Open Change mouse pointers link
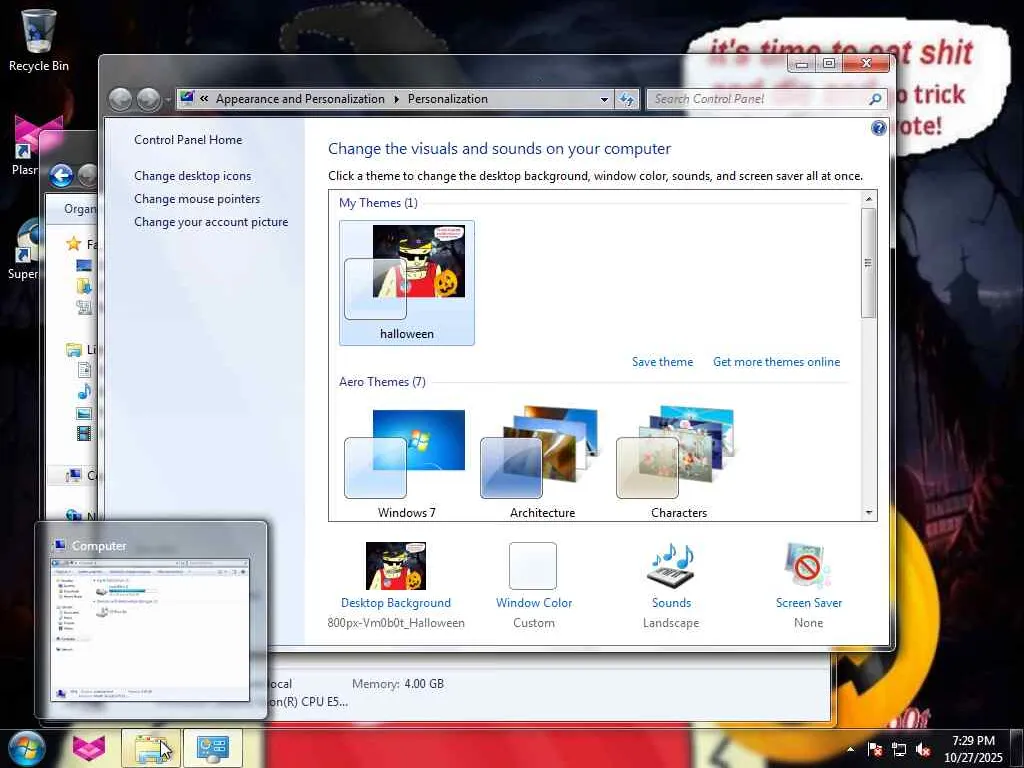 [x=197, y=199]
